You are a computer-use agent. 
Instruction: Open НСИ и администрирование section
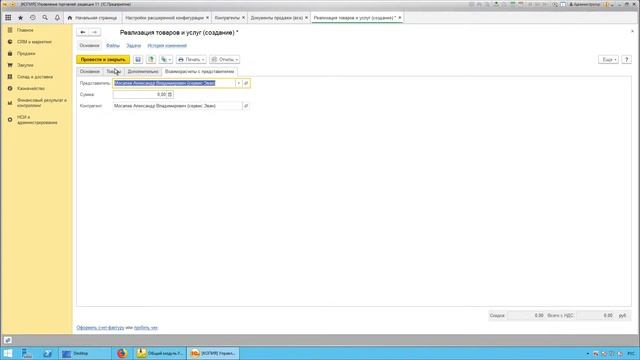pos(37,120)
